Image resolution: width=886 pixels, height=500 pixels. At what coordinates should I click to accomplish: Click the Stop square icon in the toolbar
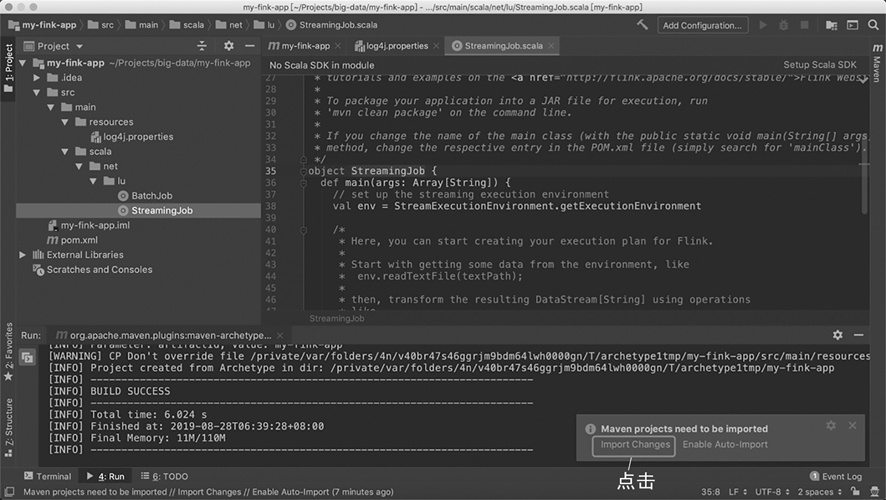point(805,25)
